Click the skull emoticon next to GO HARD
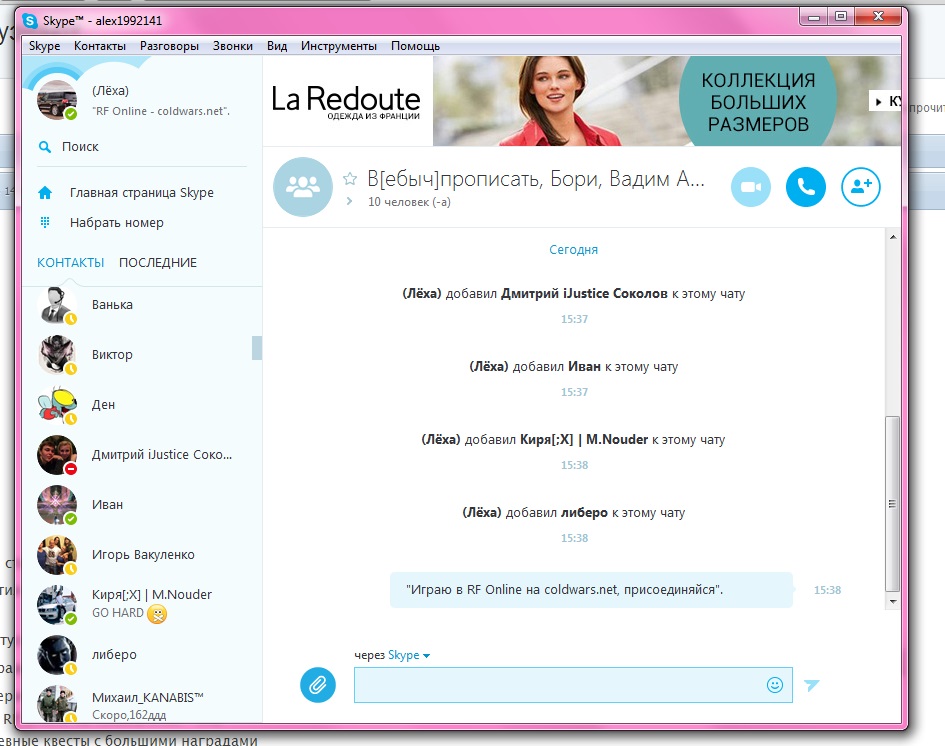 click(157, 613)
